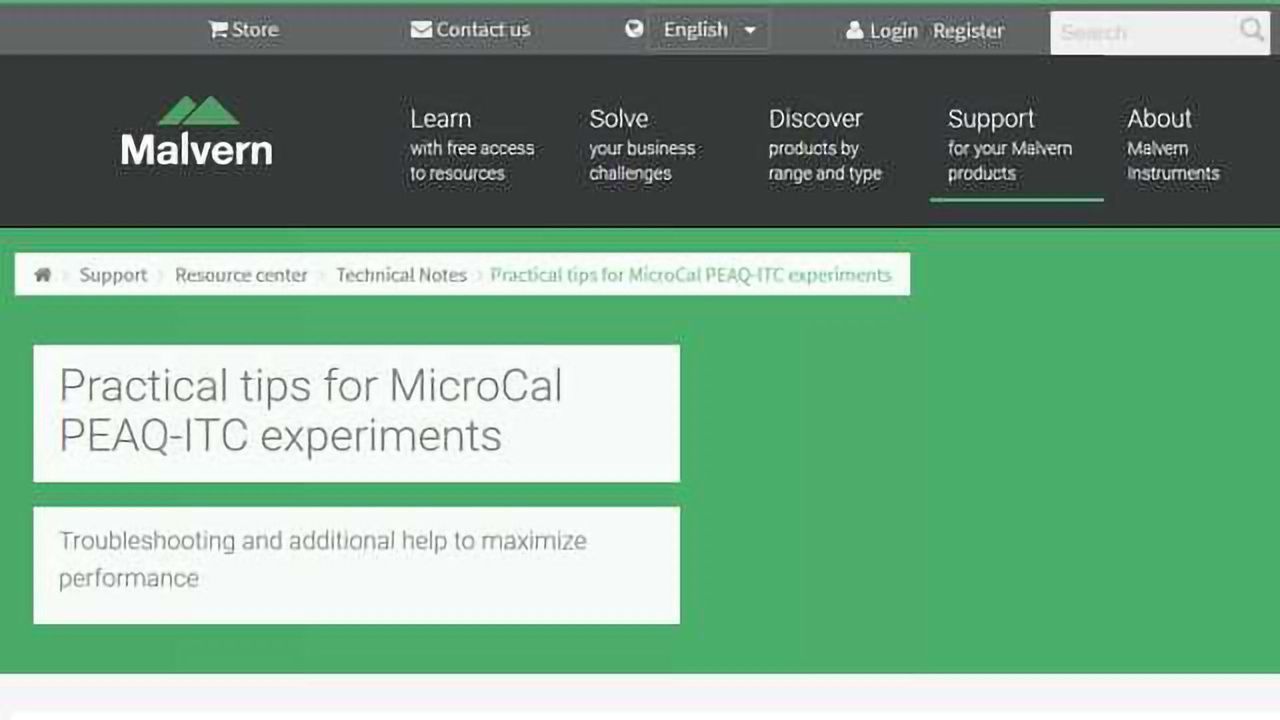Click the Store link

(255, 30)
